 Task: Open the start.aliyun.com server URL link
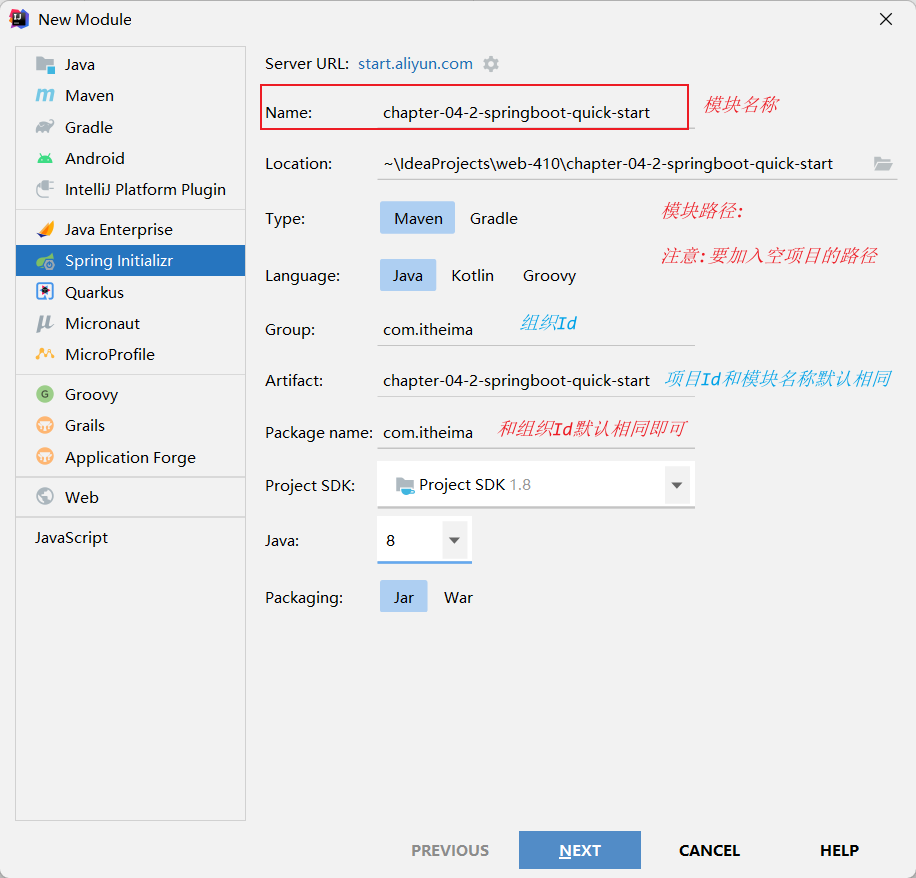click(x=415, y=64)
